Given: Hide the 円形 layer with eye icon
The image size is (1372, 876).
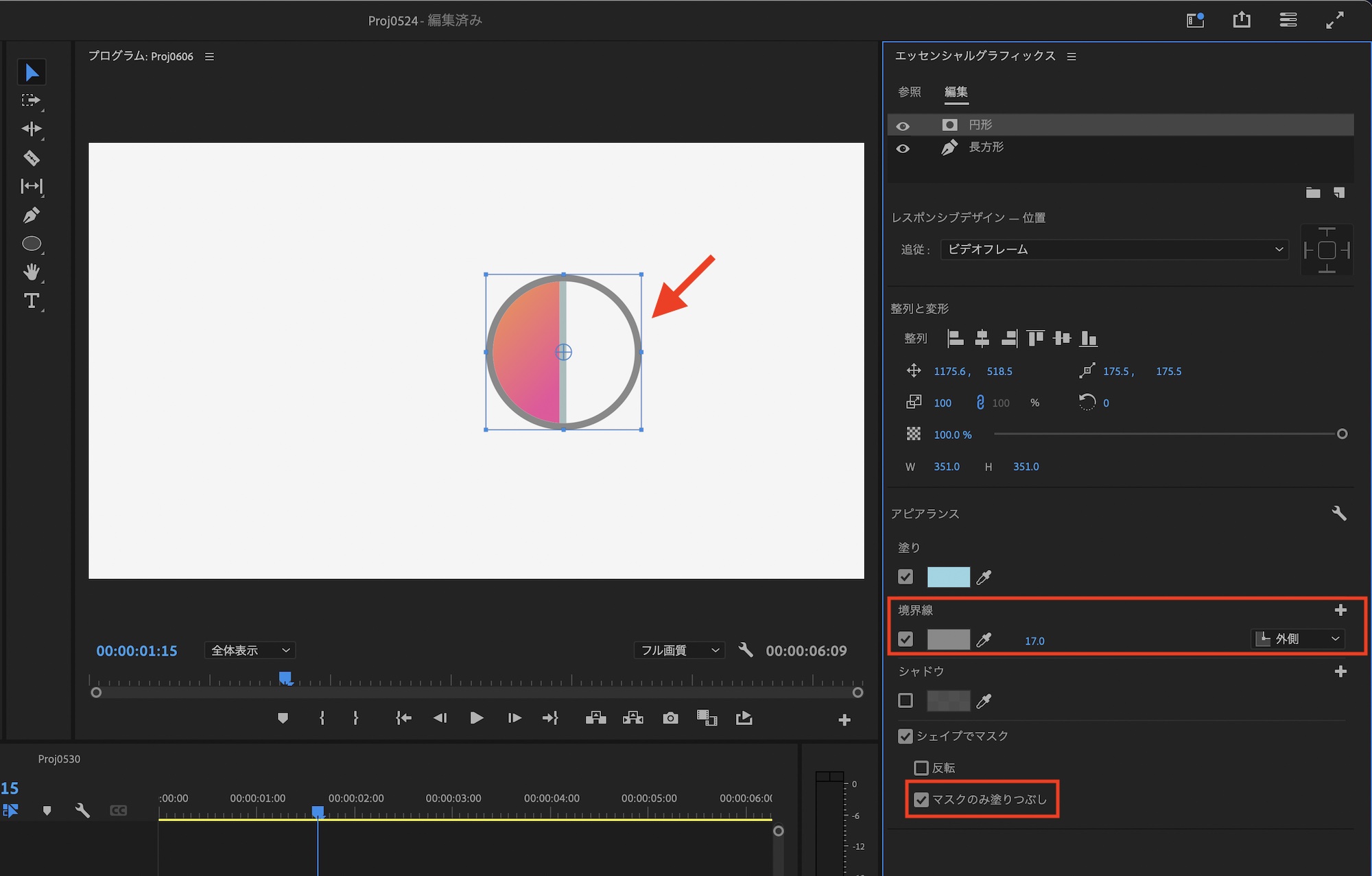Looking at the screenshot, I should click(903, 126).
